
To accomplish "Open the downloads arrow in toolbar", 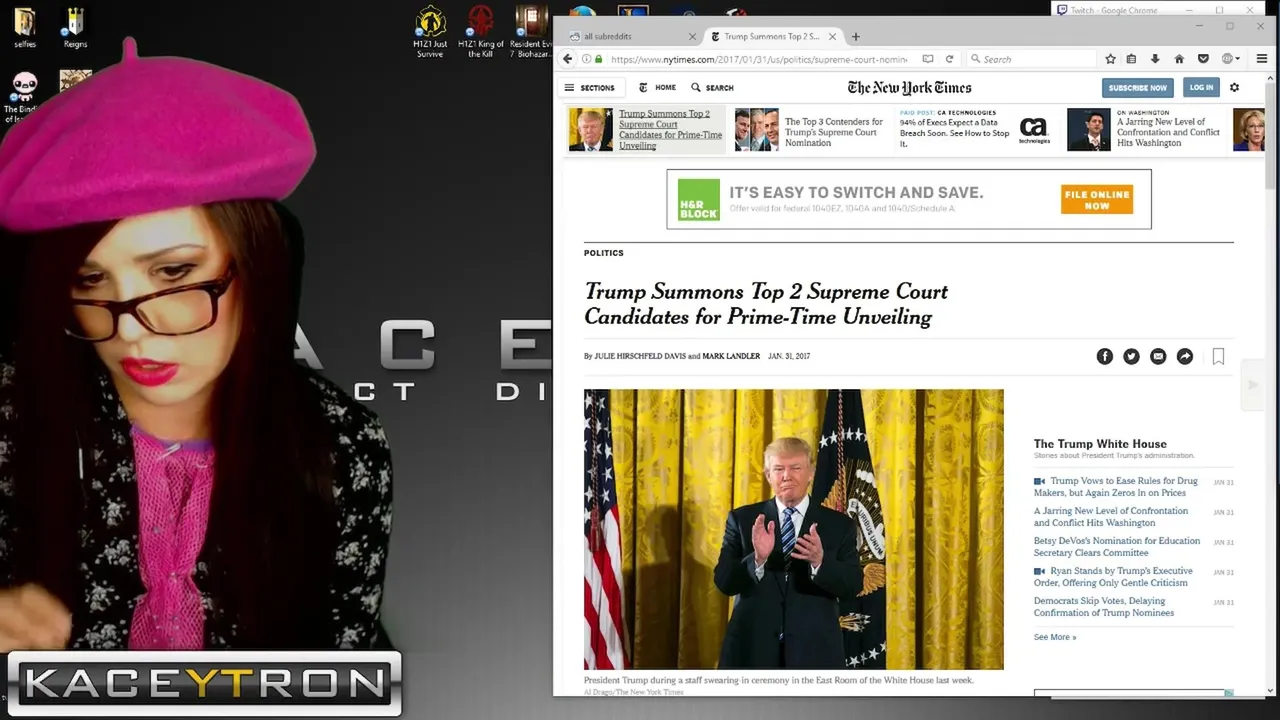I will (x=1155, y=59).
